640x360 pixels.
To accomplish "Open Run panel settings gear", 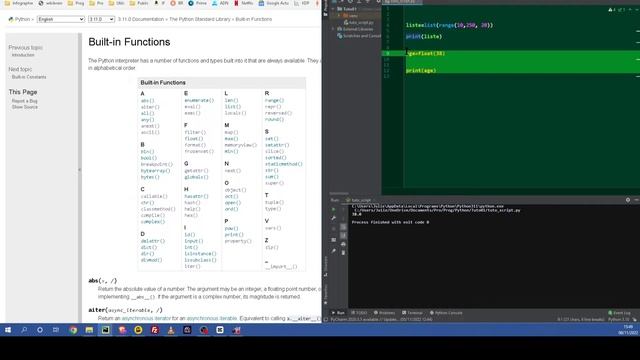I will [x=628, y=200].
